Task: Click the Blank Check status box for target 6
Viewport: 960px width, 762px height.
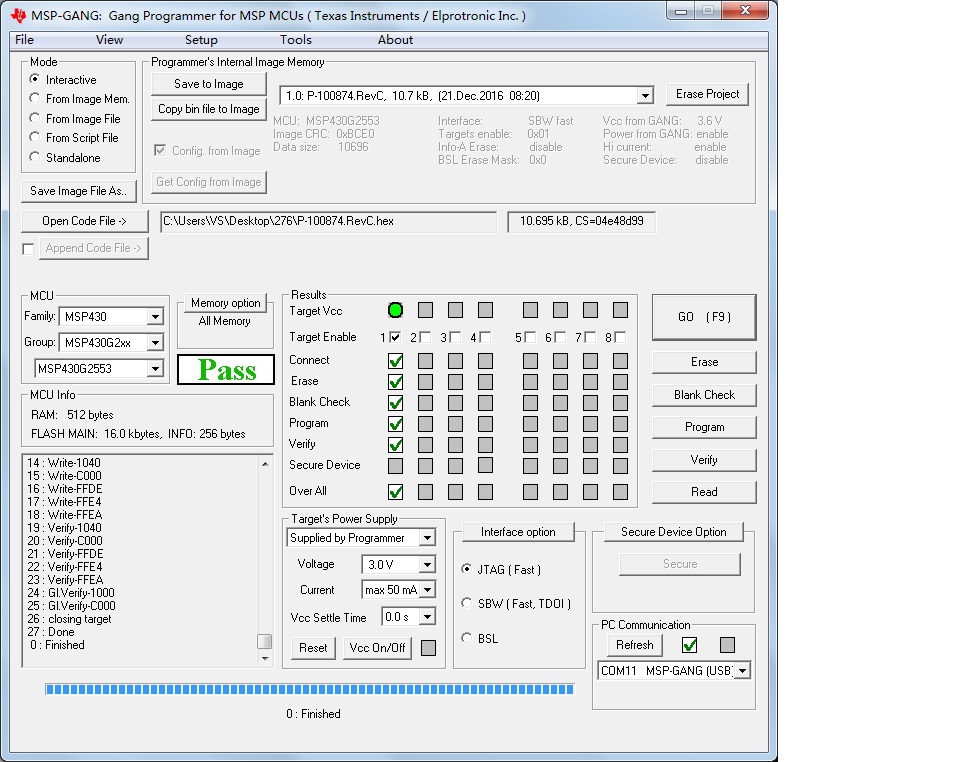Action: [x=560, y=403]
